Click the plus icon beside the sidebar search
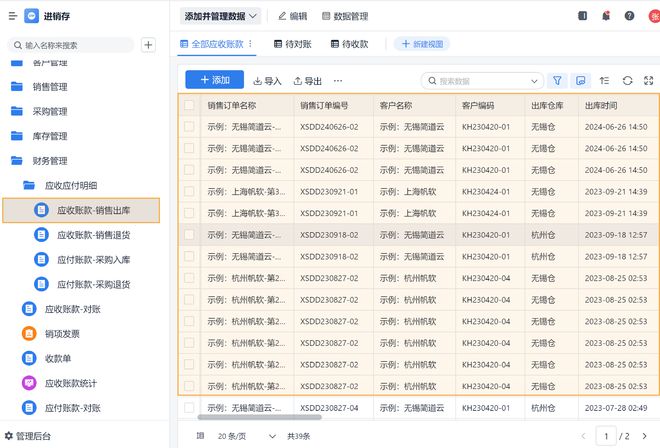The width and height of the screenshot is (660, 448). tap(148, 45)
